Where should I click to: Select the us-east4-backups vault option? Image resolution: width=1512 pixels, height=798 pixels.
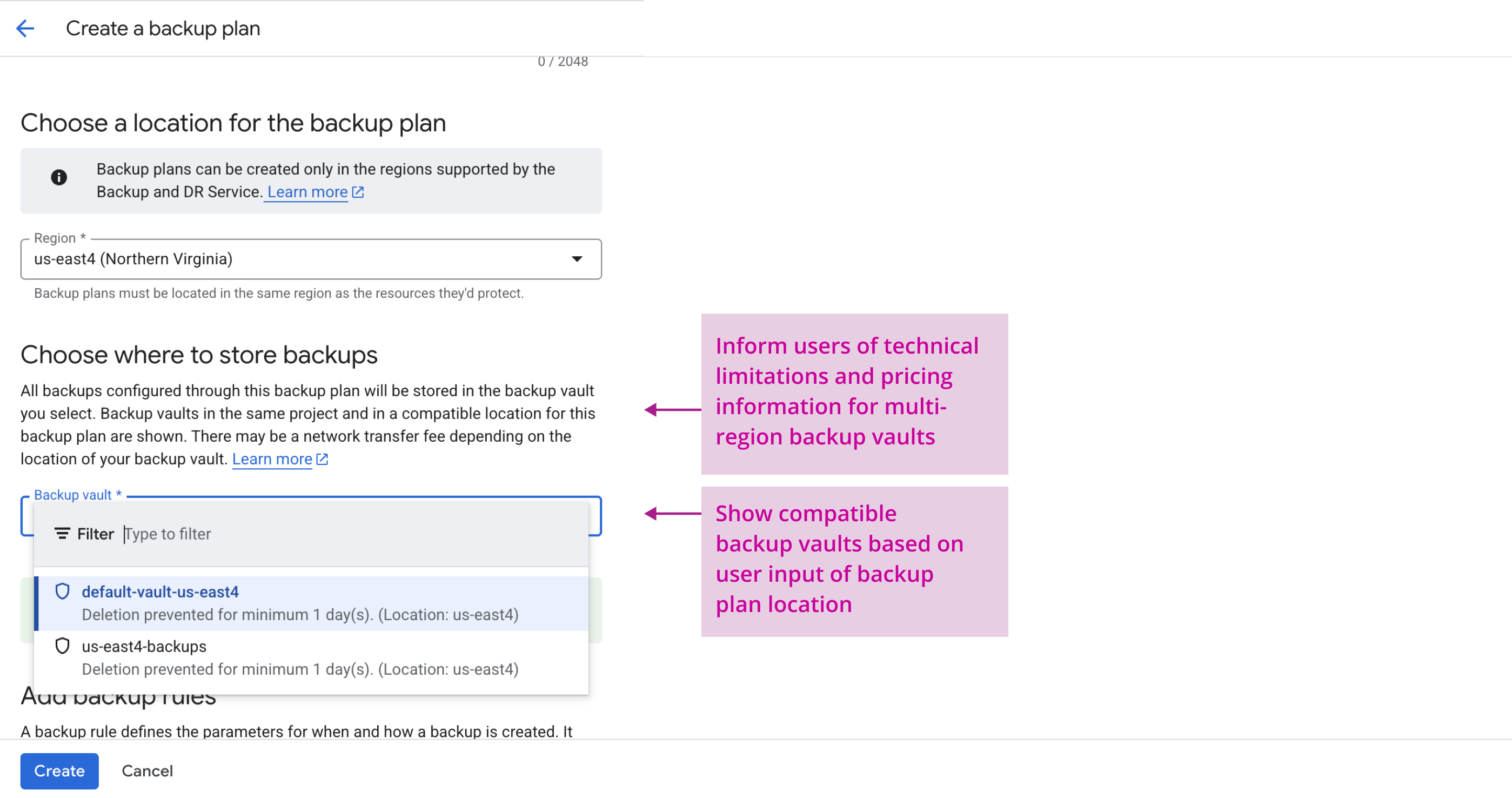(144, 647)
